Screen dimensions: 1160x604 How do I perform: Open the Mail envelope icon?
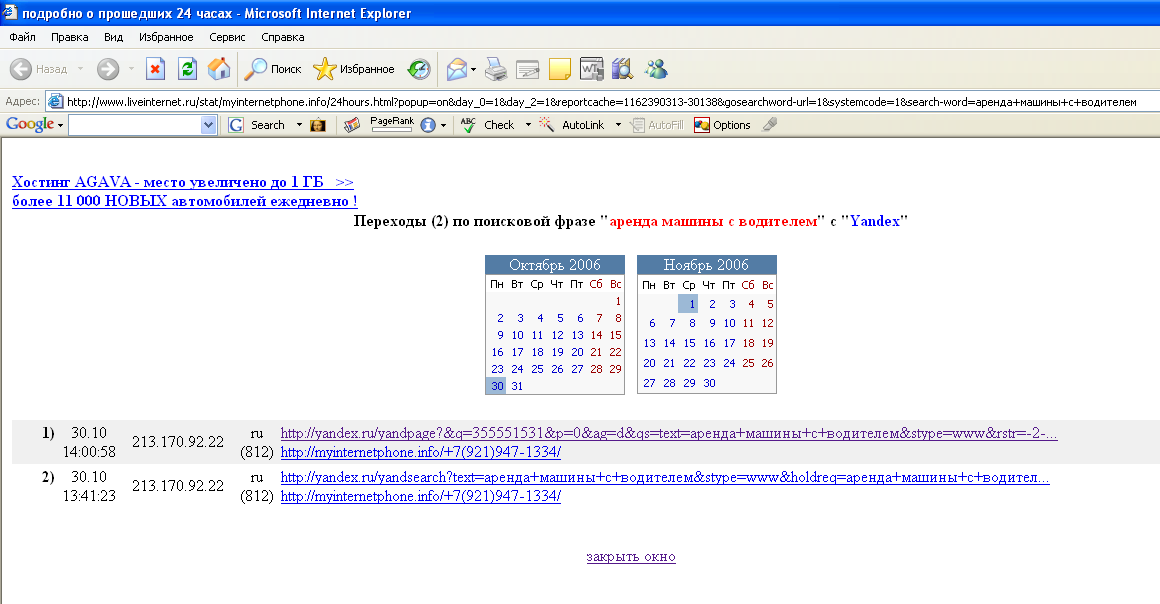[x=457, y=69]
